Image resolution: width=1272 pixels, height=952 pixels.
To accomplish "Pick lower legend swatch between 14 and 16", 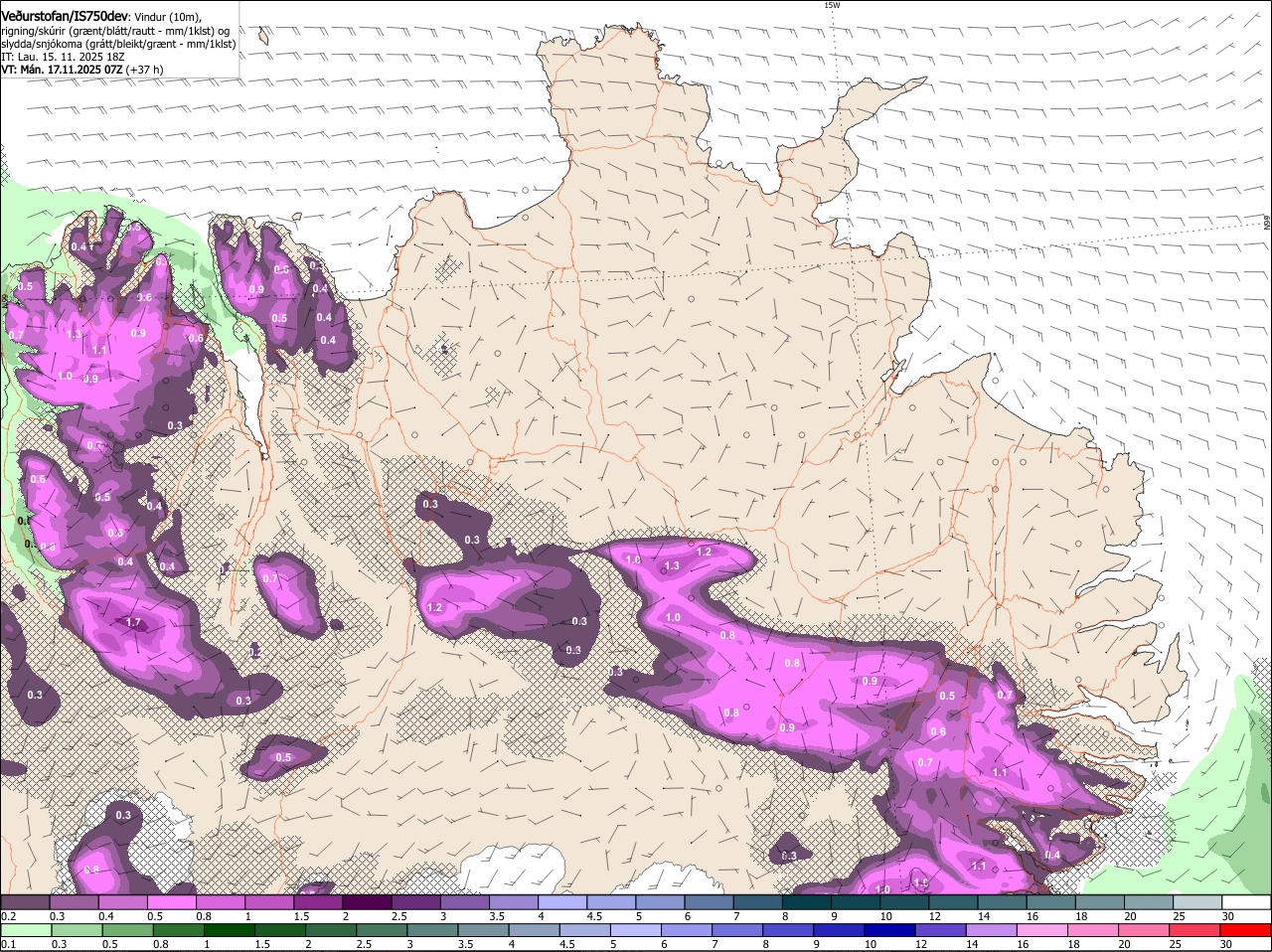I will click(993, 930).
